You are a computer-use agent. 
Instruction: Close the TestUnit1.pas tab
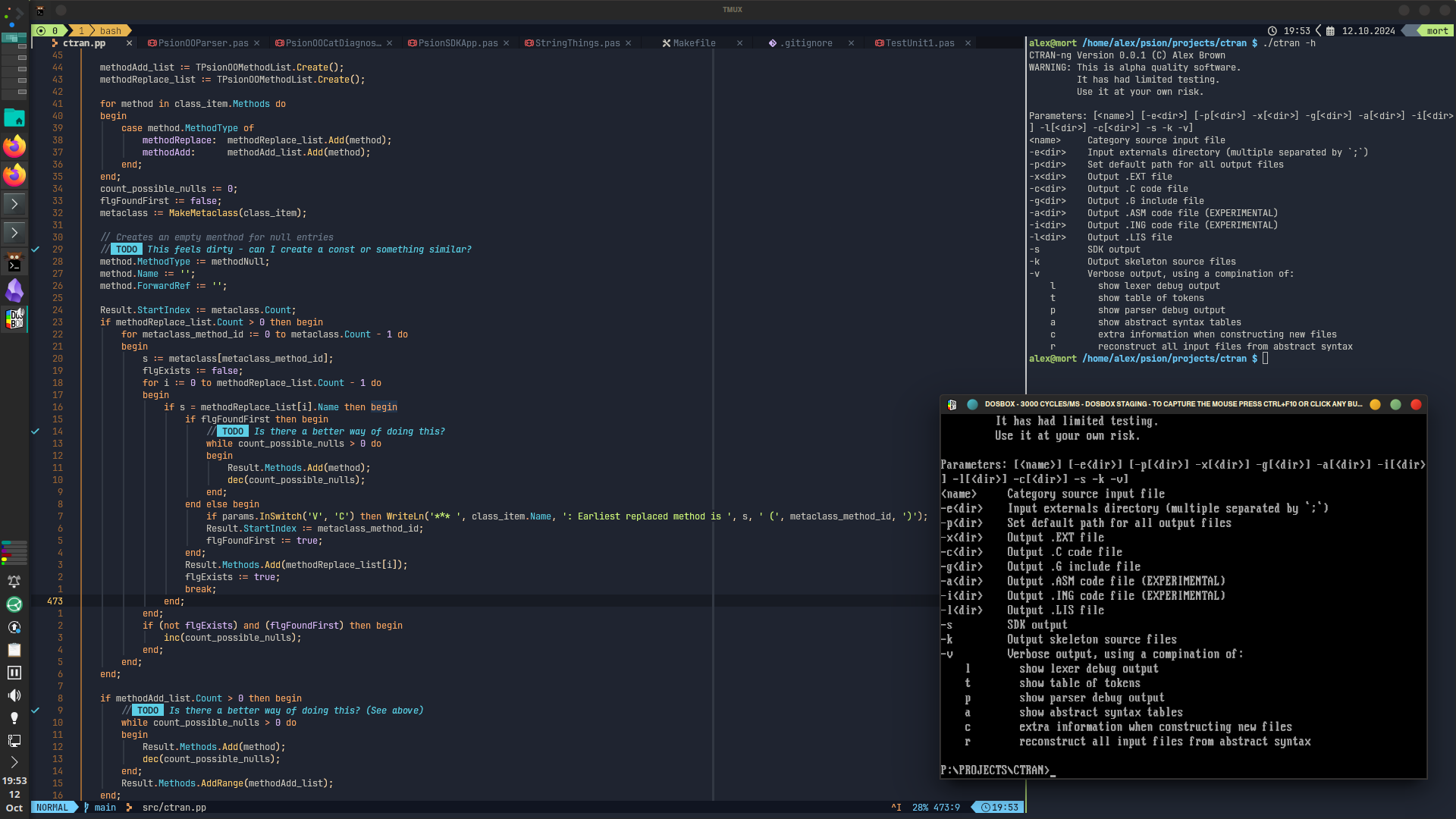[x=968, y=43]
